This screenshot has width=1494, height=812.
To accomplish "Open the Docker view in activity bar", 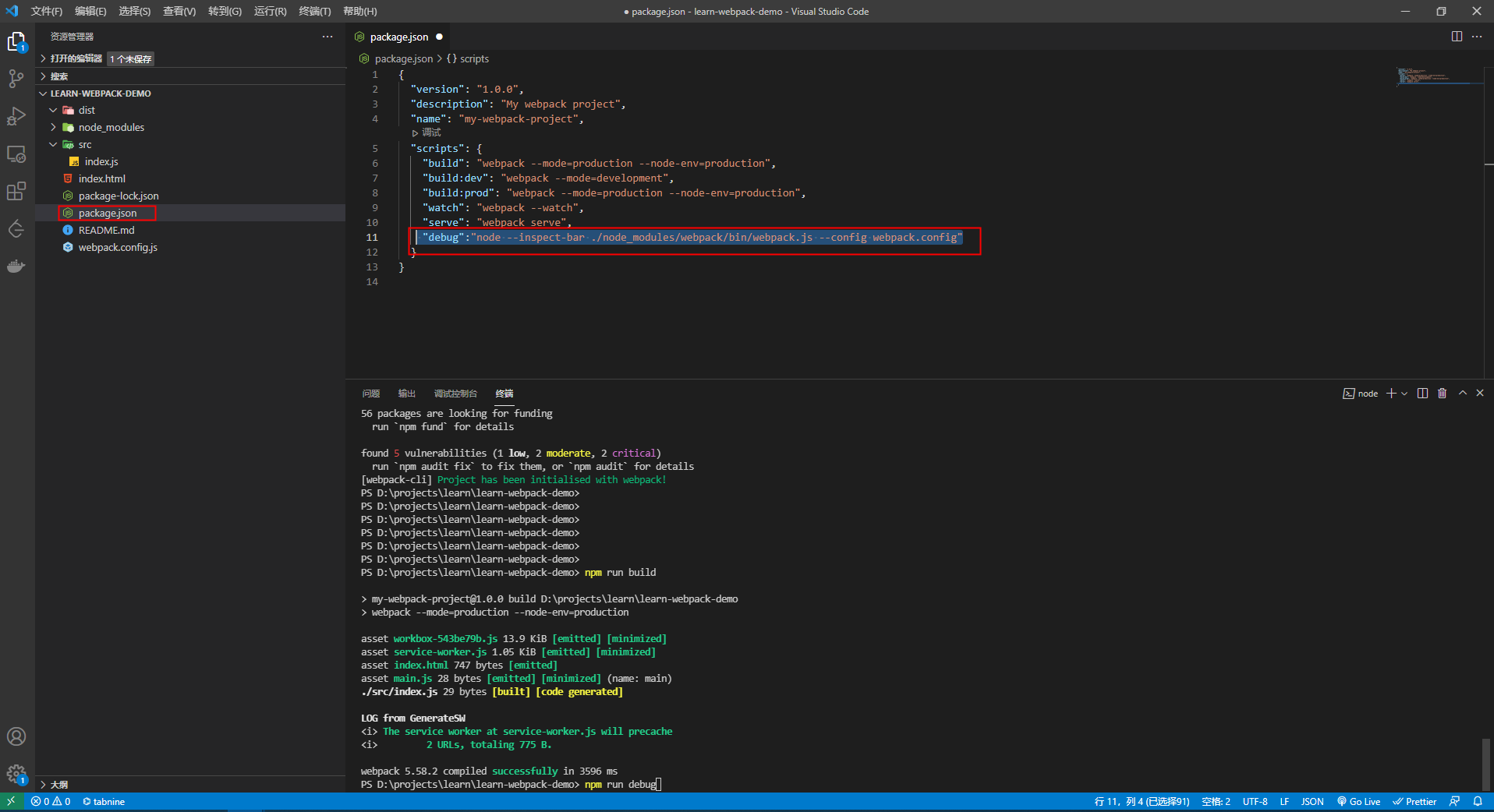I will [16, 266].
